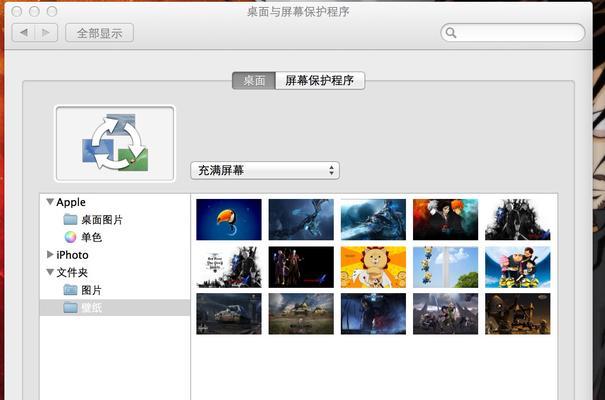Choose the Despicable Me group wallpaper

(517, 267)
